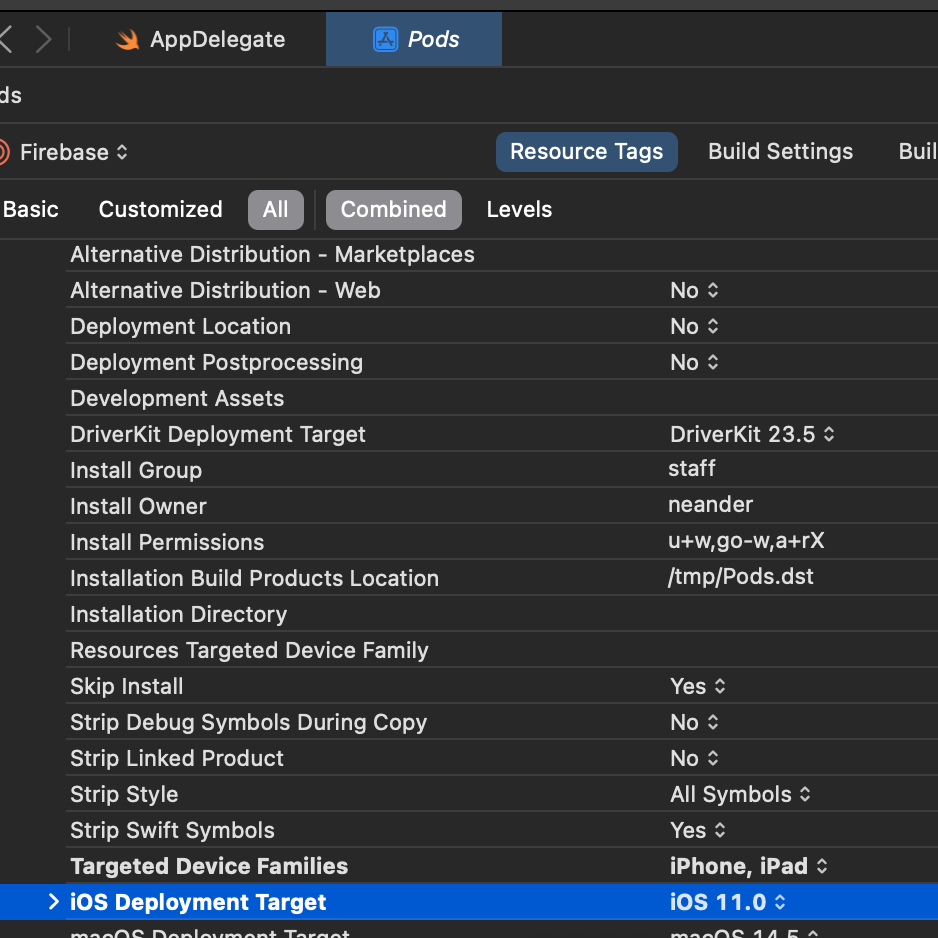Go back with the left navigation arrow
This screenshot has width=938, height=938.
pos(5,39)
